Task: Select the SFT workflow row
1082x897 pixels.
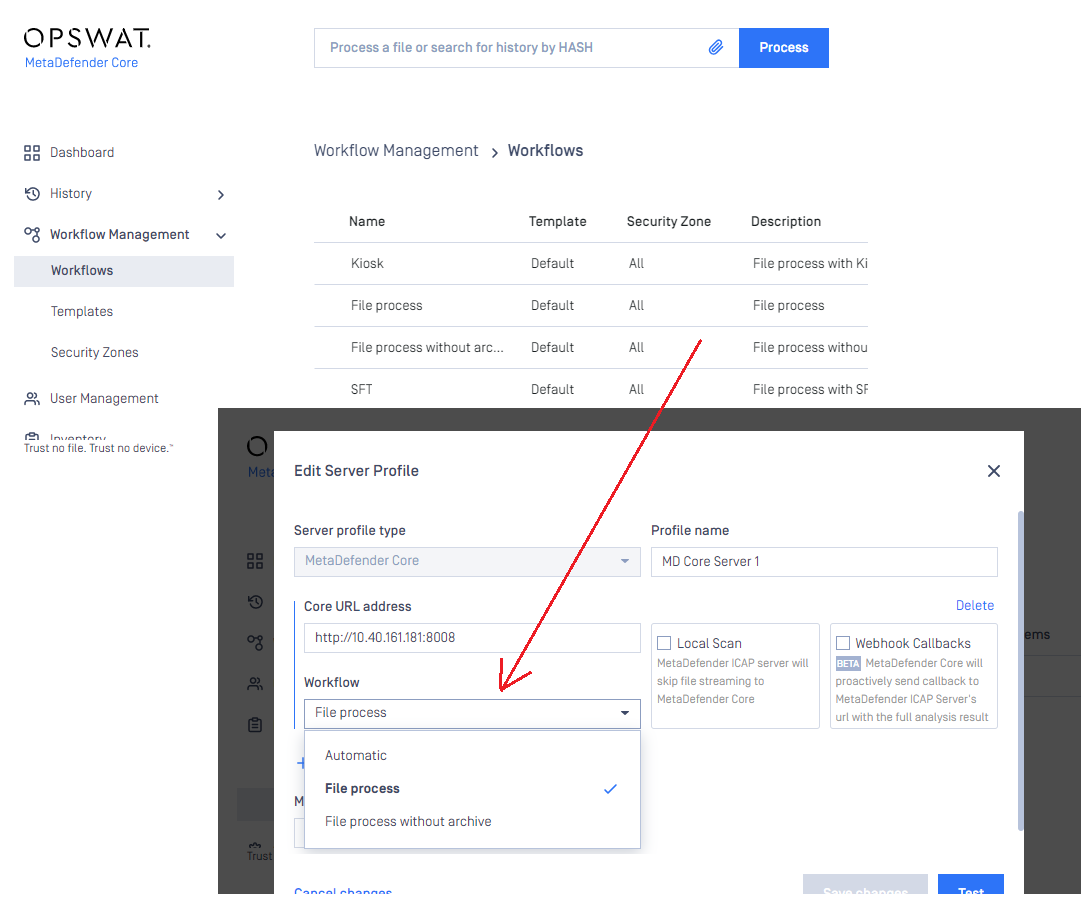Action: point(591,389)
